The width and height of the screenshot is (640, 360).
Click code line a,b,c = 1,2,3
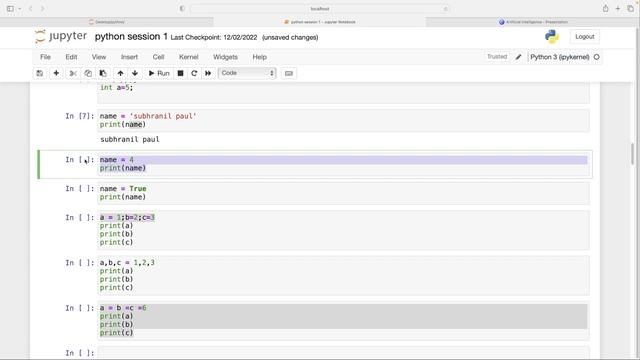127,263
